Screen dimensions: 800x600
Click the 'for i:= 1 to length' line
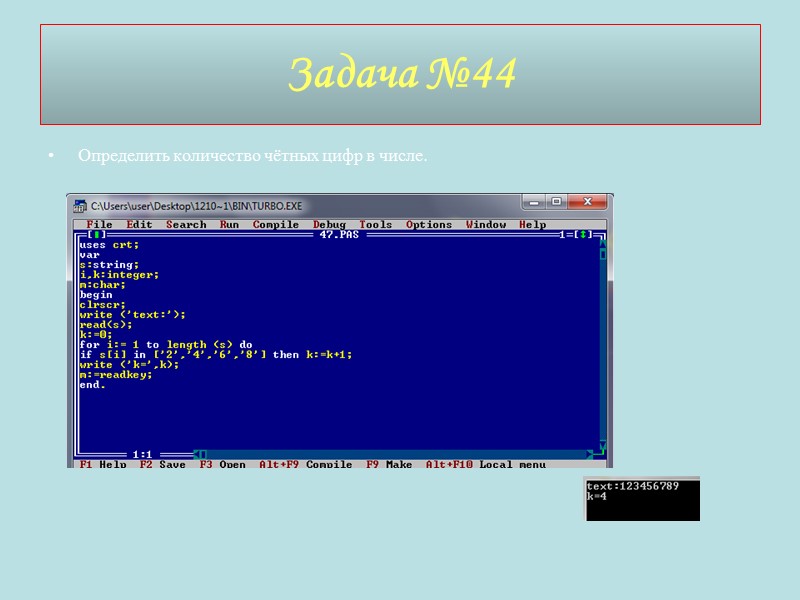(x=166, y=345)
